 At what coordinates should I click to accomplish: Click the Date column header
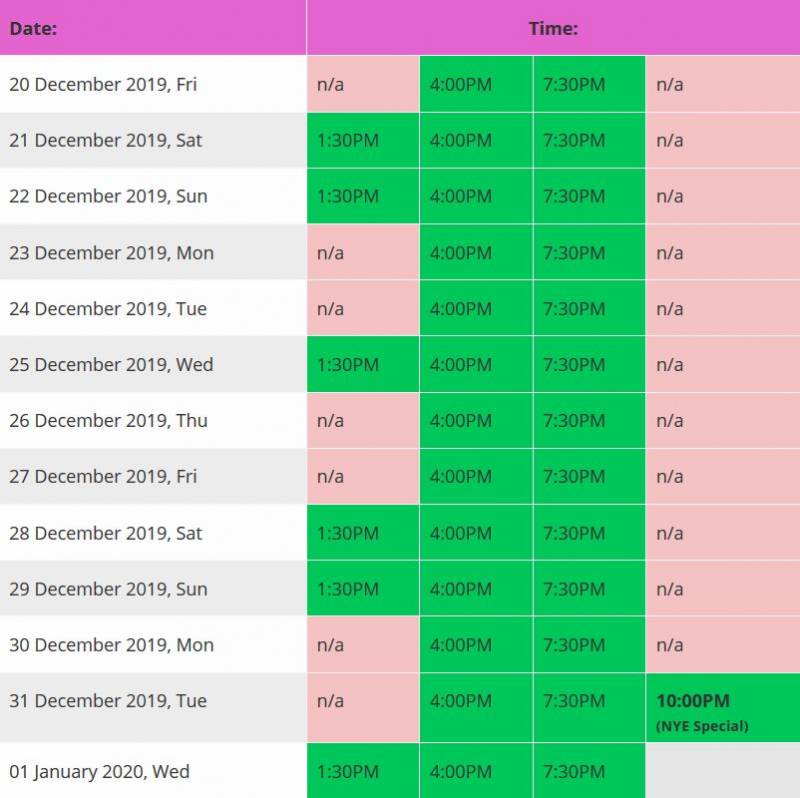tap(33, 28)
